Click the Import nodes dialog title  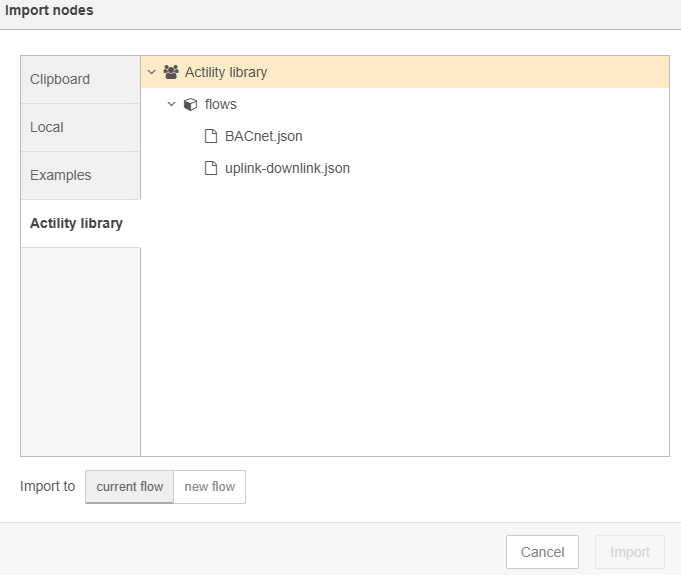tap(50, 10)
